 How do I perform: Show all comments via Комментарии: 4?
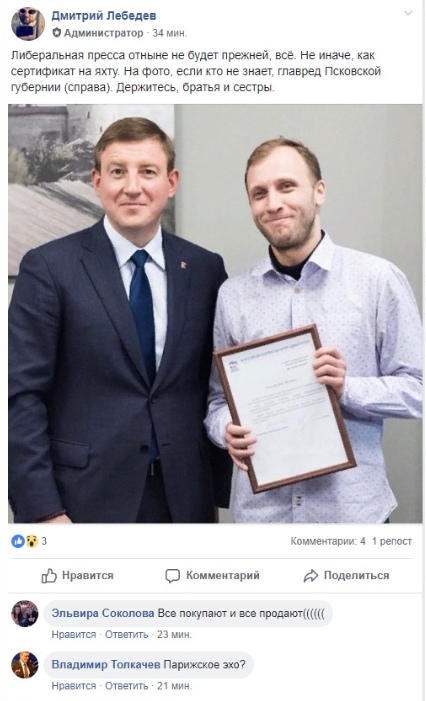pos(328,541)
